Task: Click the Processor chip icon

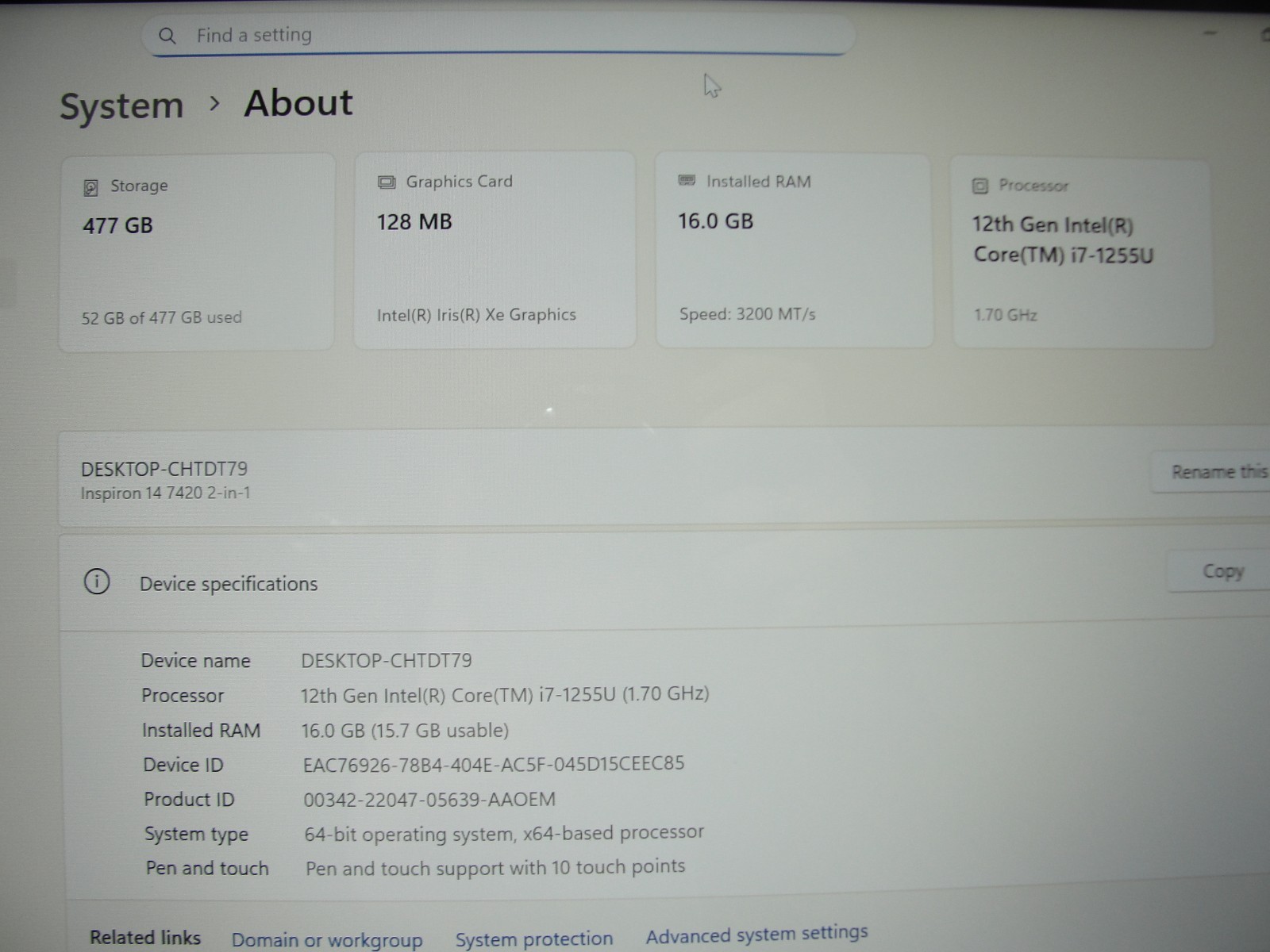Action: (x=980, y=186)
